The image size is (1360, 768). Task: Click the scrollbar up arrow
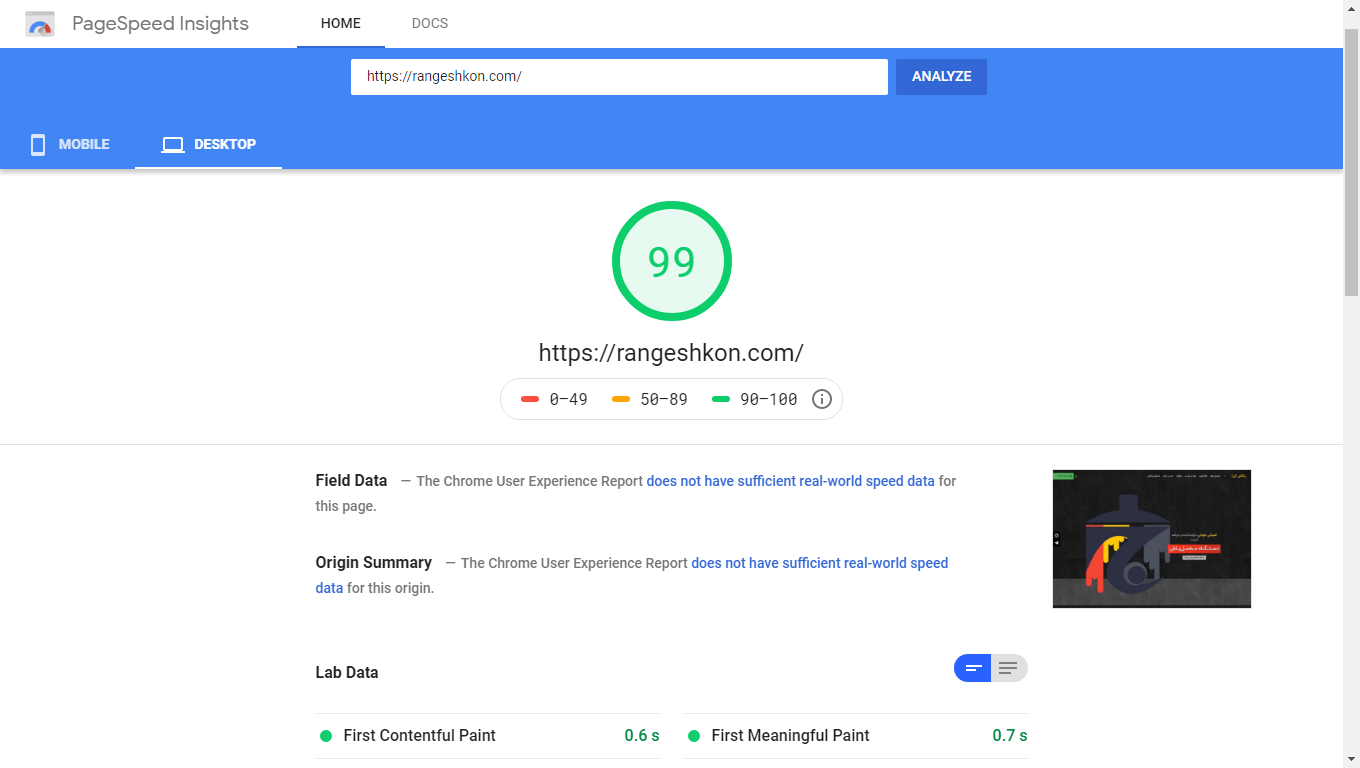(1351, 8)
